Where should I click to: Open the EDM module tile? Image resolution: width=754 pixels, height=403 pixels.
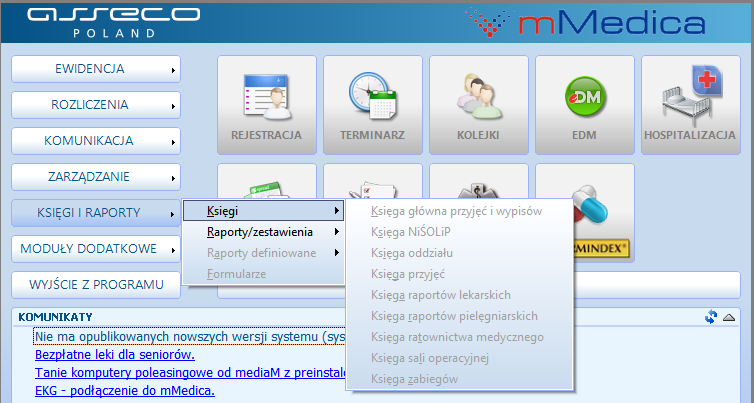pos(585,105)
